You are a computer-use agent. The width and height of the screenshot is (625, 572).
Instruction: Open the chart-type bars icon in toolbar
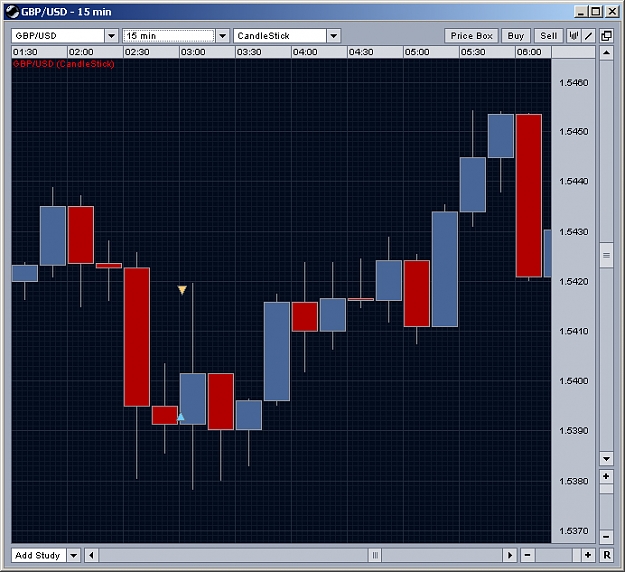pos(574,36)
